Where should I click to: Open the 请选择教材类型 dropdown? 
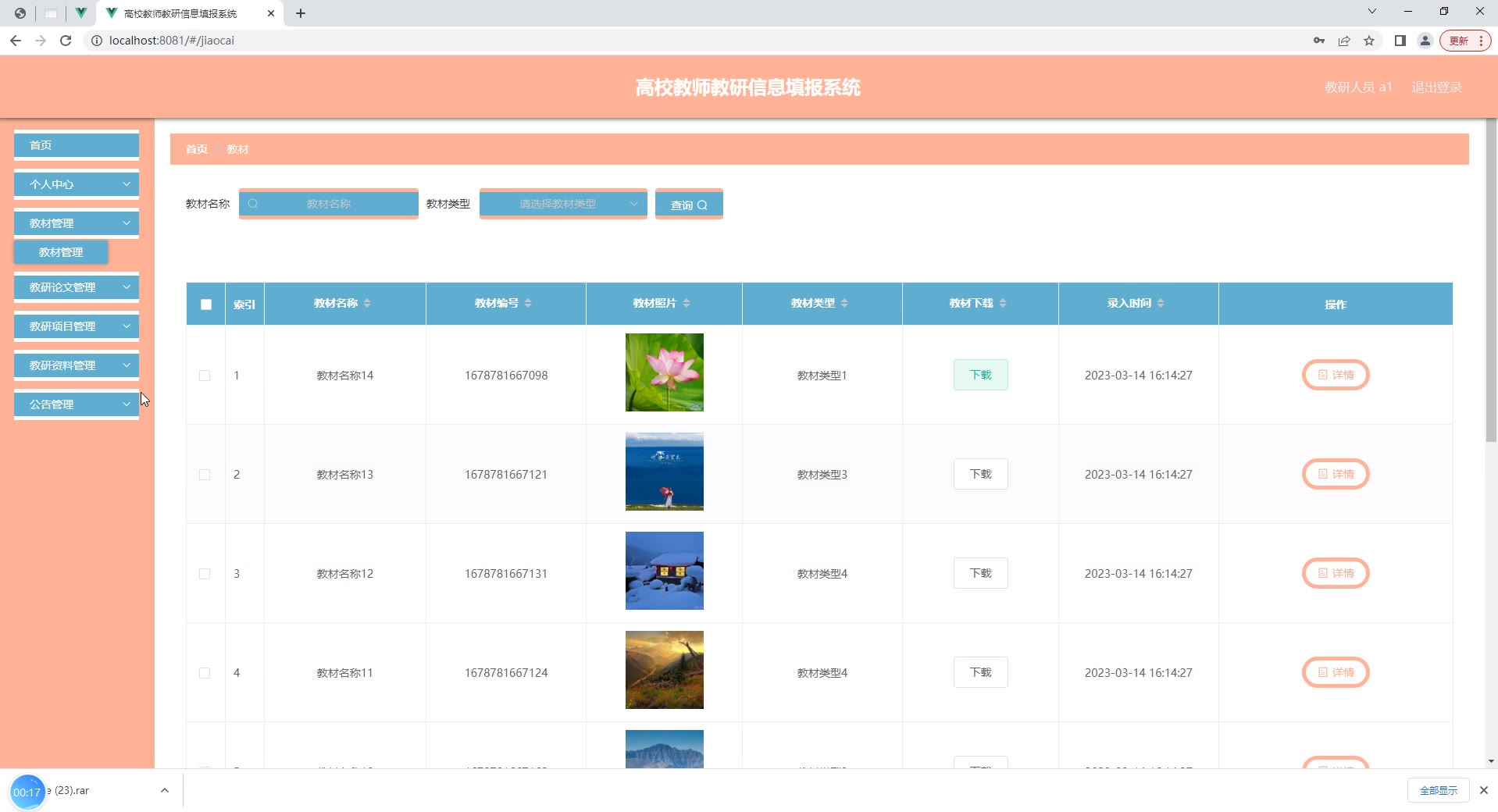pos(562,204)
